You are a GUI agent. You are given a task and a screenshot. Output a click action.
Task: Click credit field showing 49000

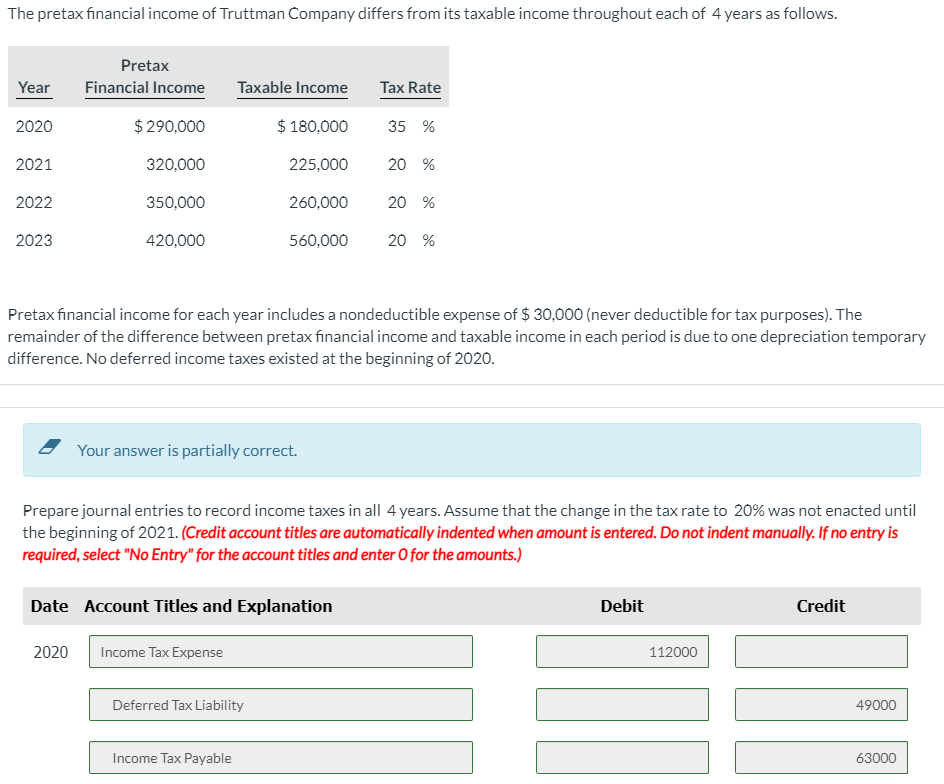point(821,705)
